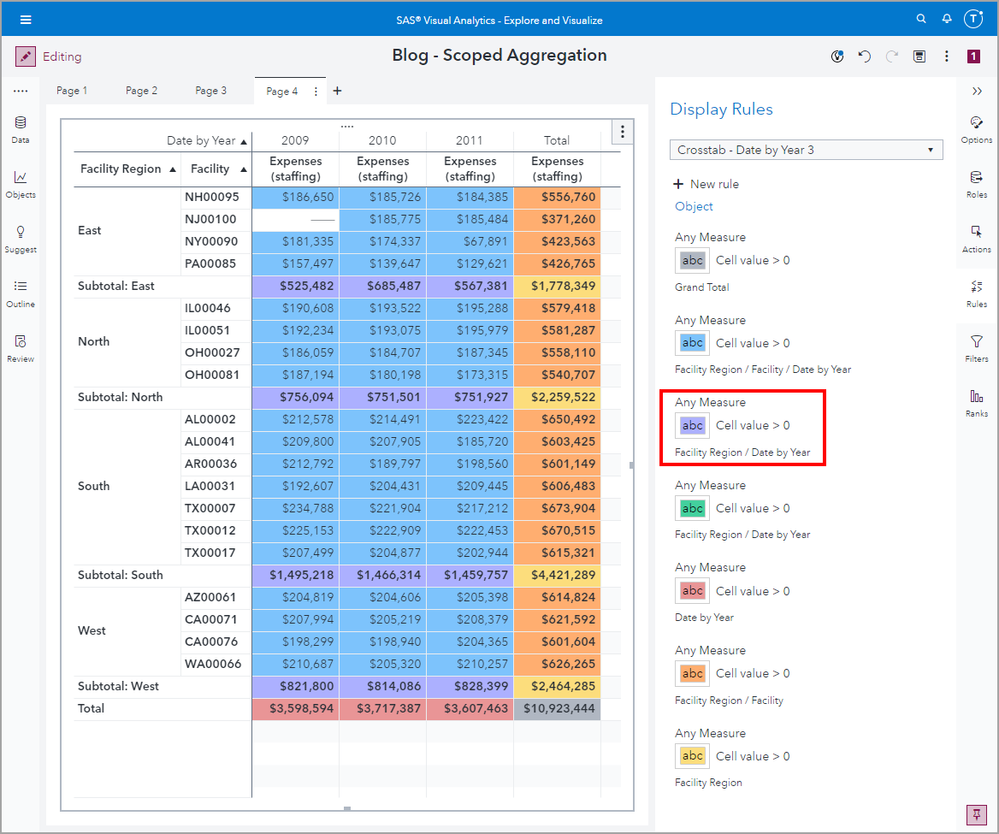The image size is (999, 834).
Task: Sort by Facility Region column arrow
Action: pyautogui.click(x=173, y=169)
